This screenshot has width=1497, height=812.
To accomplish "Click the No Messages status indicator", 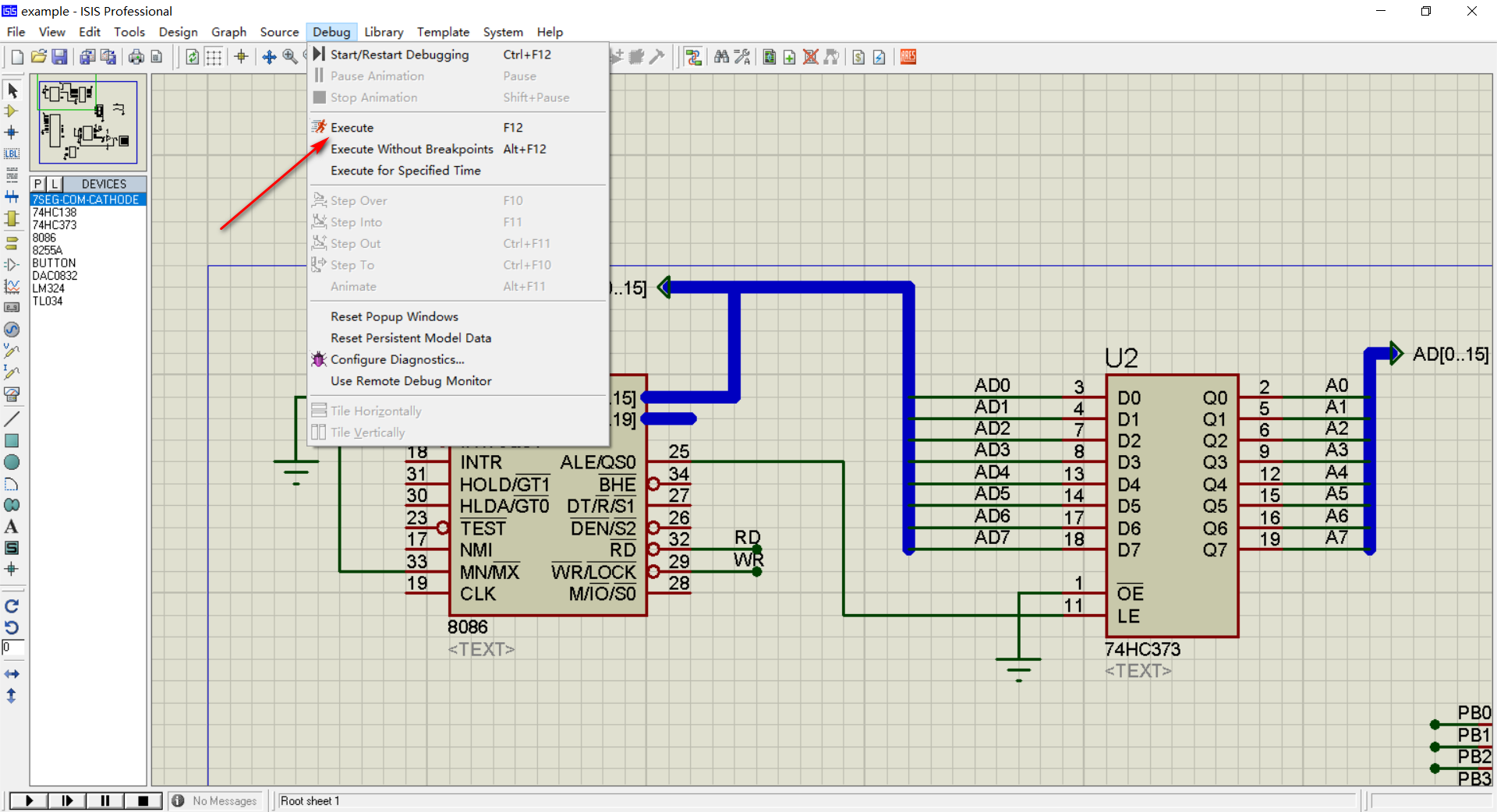I will point(215,800).
